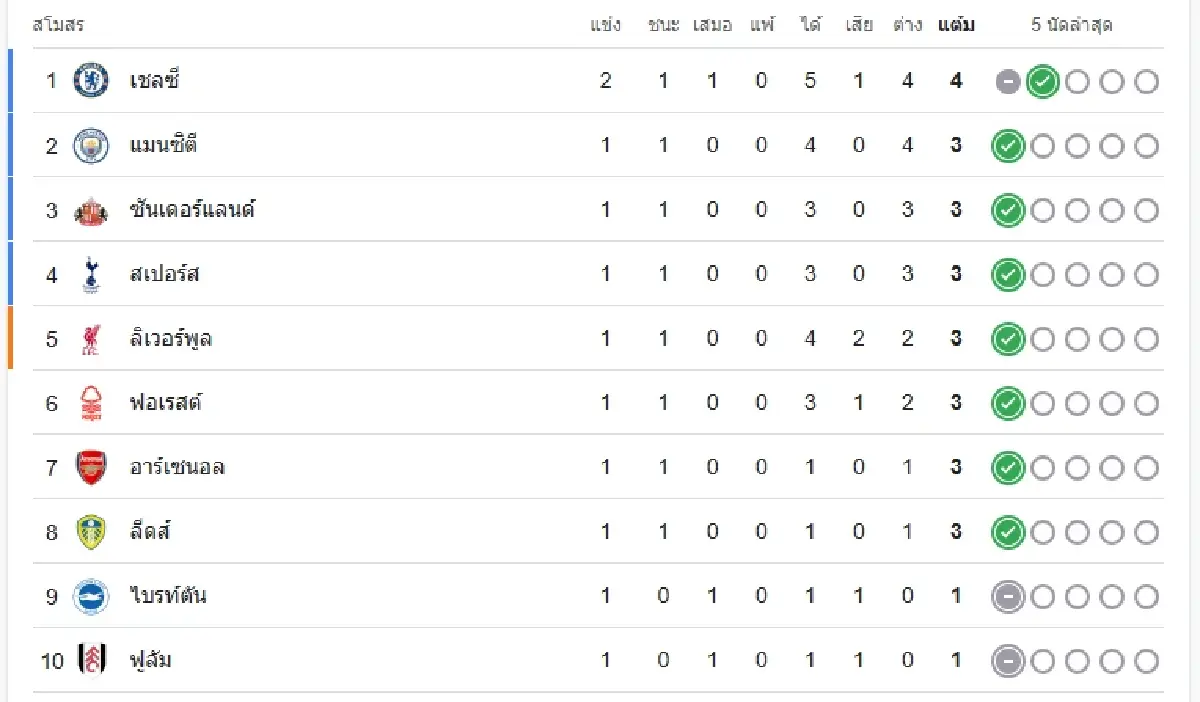Viewport: 1200px width, 702px height.
Task: Click the Sunderland club crest
Action: click(91, 210)
